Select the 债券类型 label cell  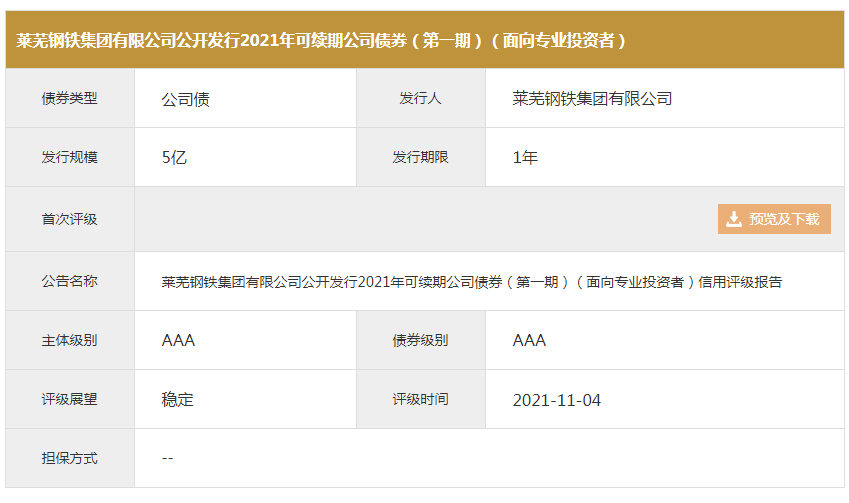point(70,99)
